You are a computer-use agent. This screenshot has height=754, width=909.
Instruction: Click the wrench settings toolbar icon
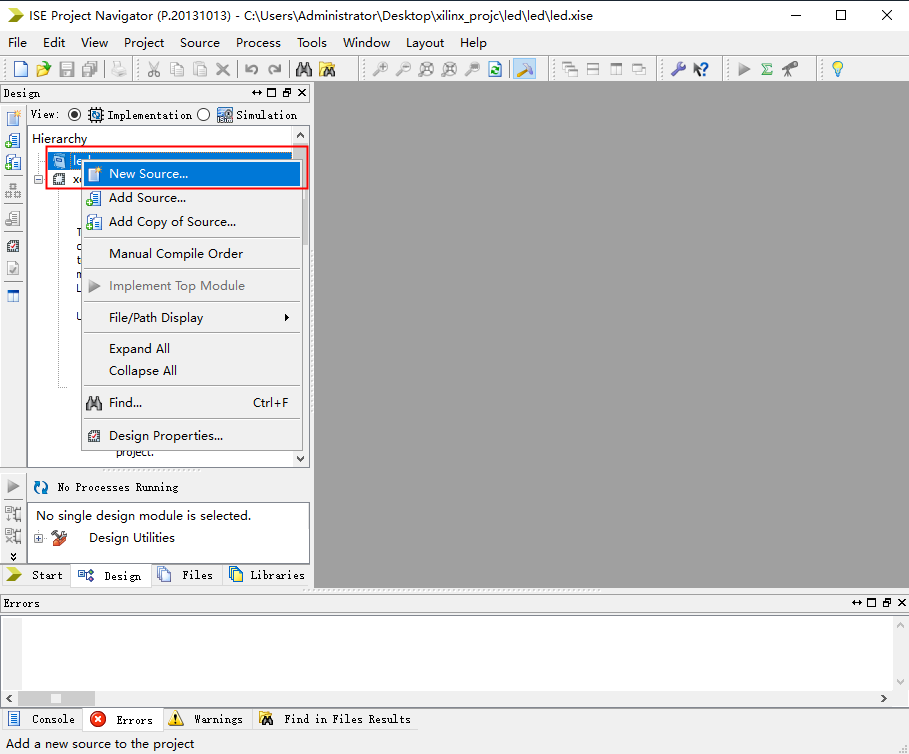click(678, 69)
